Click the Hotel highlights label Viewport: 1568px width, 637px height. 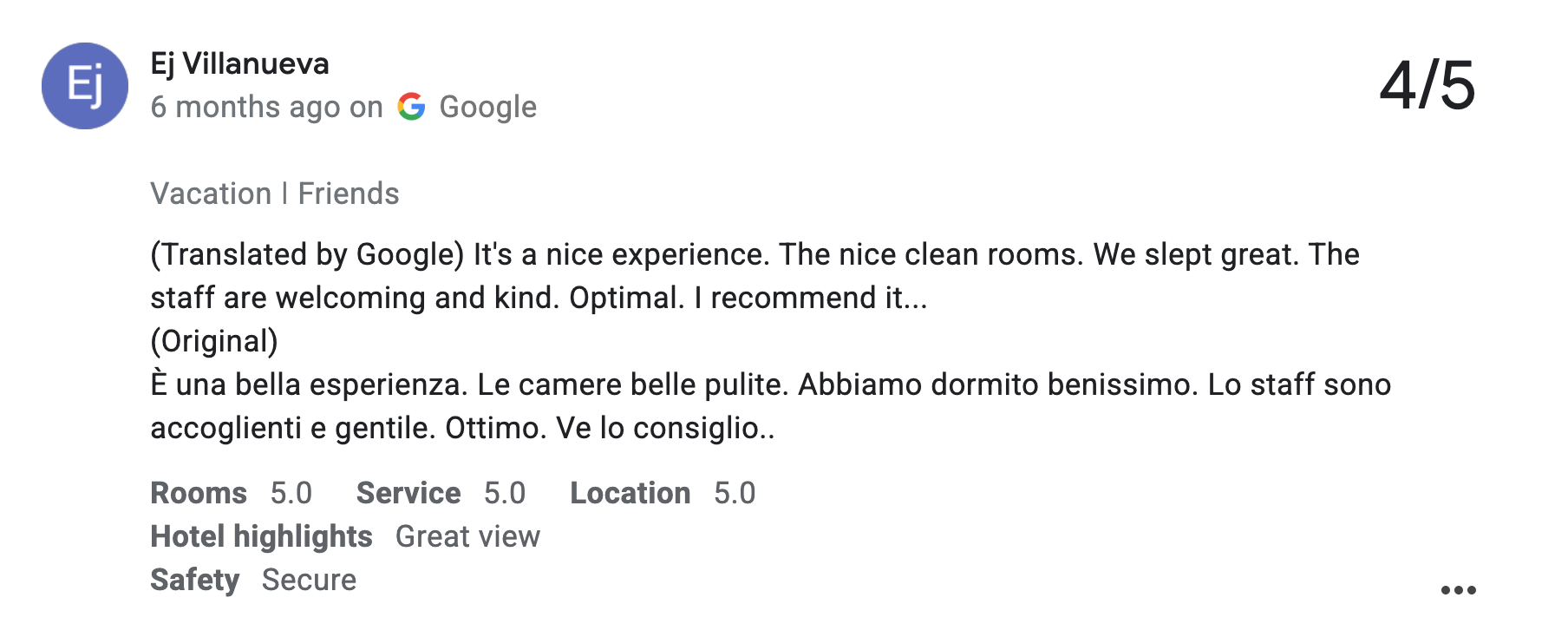click(261, 536)
